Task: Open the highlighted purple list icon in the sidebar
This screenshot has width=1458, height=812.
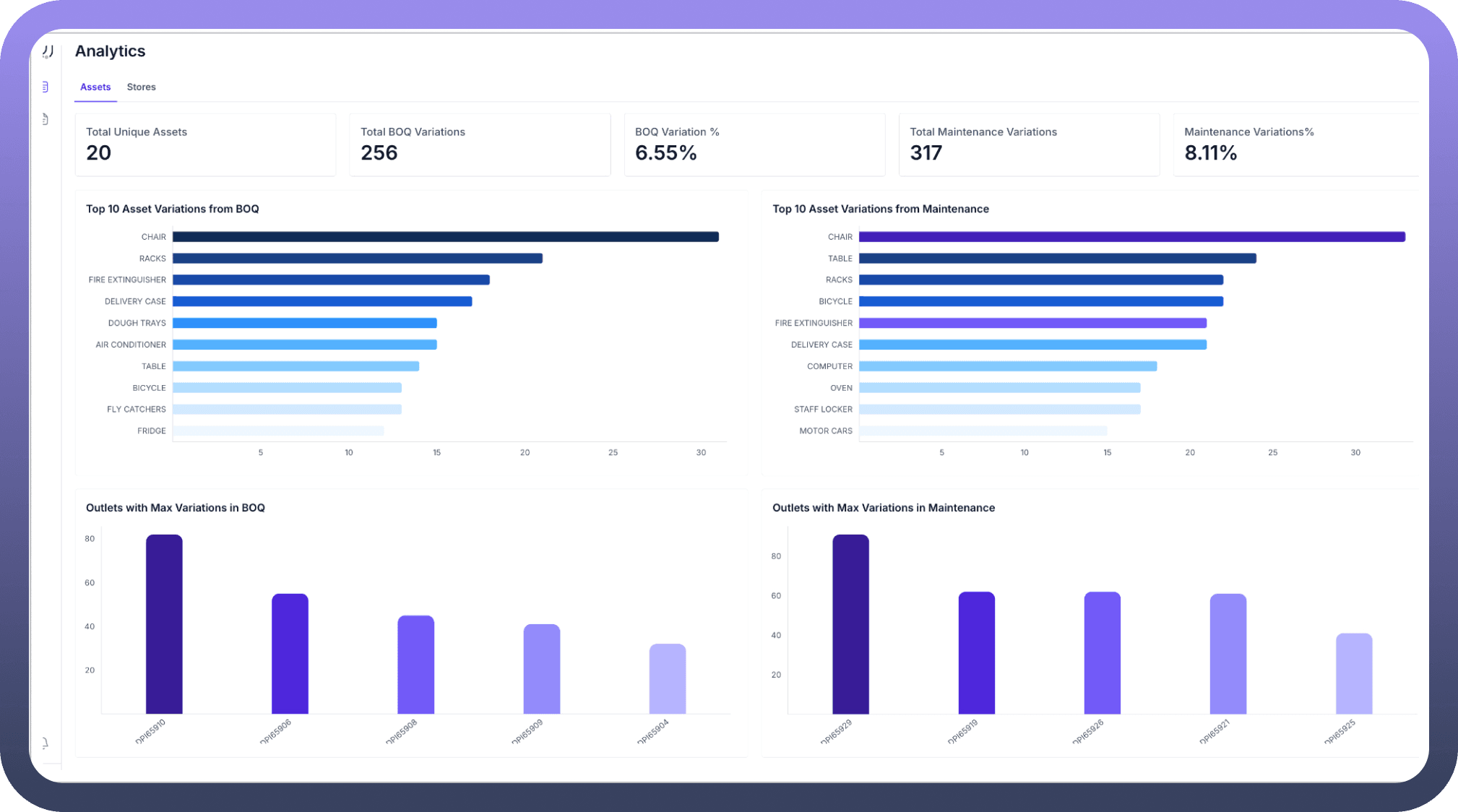Action: [x=46, y=87]
